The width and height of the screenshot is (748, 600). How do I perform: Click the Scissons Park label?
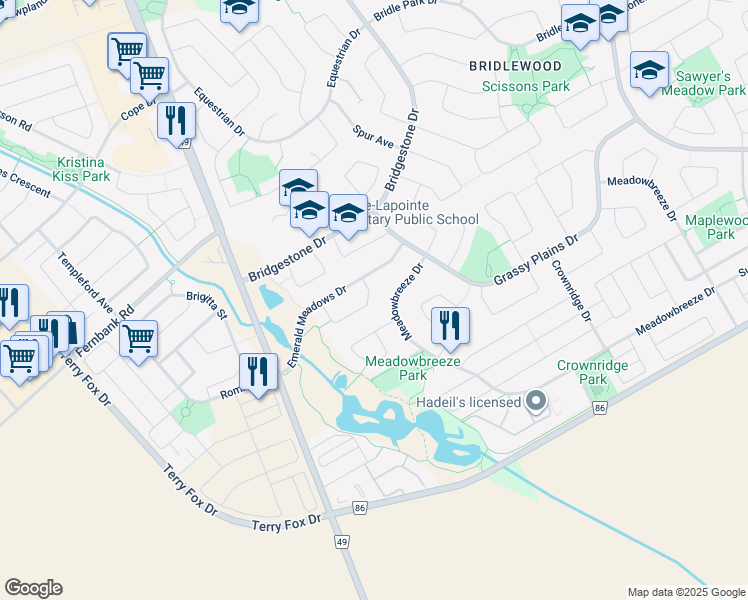[526, 86]
